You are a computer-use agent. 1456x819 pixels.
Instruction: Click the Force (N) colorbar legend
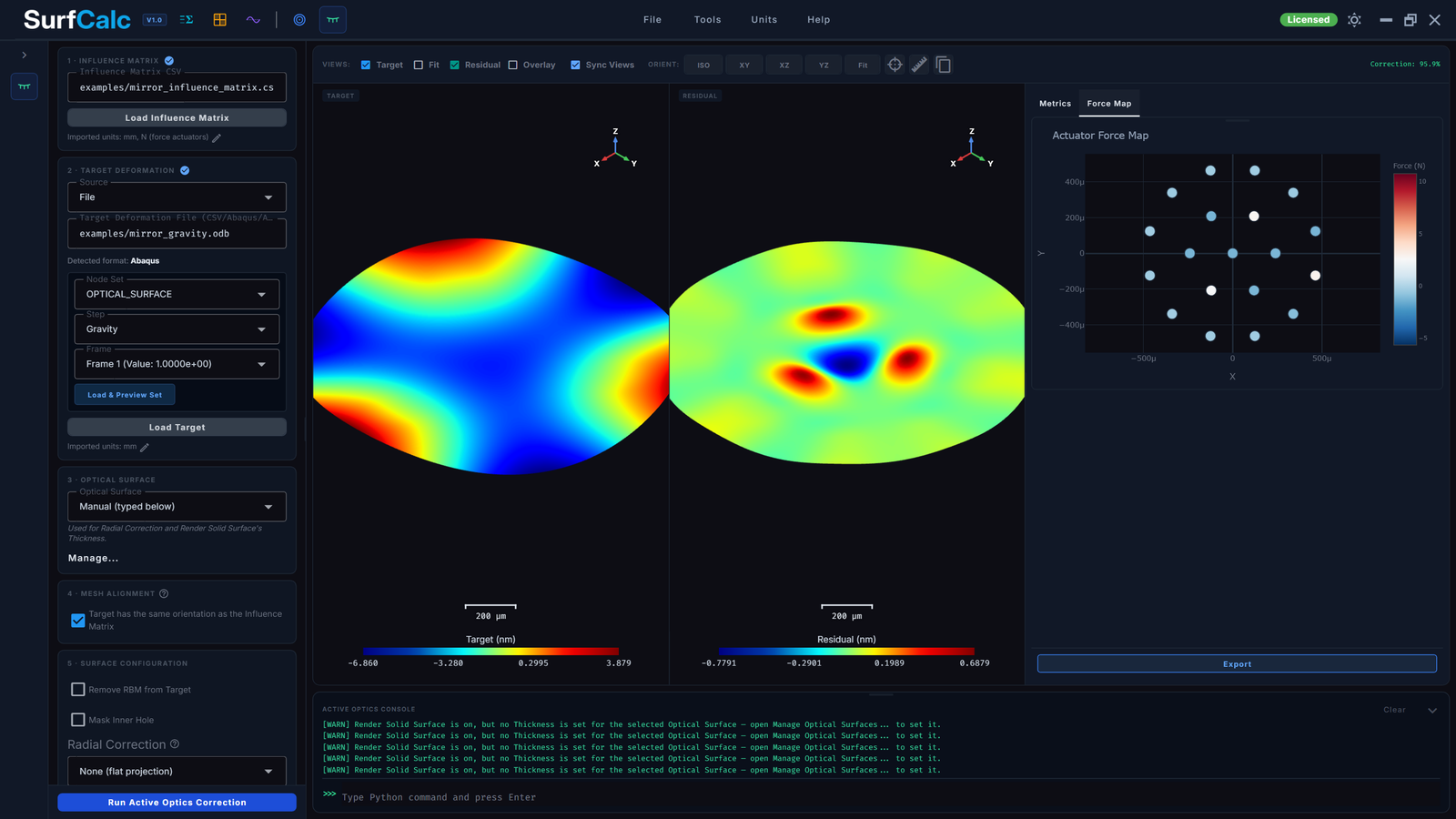click(1405, 259)
